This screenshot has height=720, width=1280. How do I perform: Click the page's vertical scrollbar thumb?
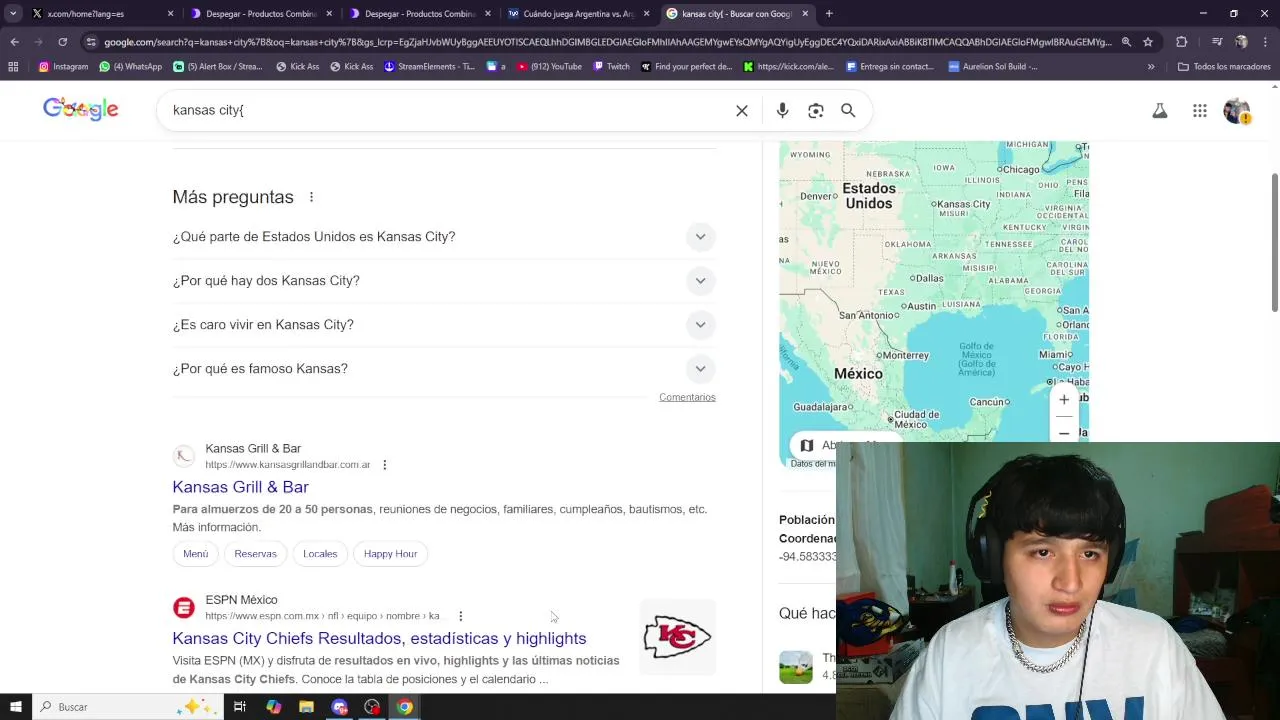tap(1274, 242)
